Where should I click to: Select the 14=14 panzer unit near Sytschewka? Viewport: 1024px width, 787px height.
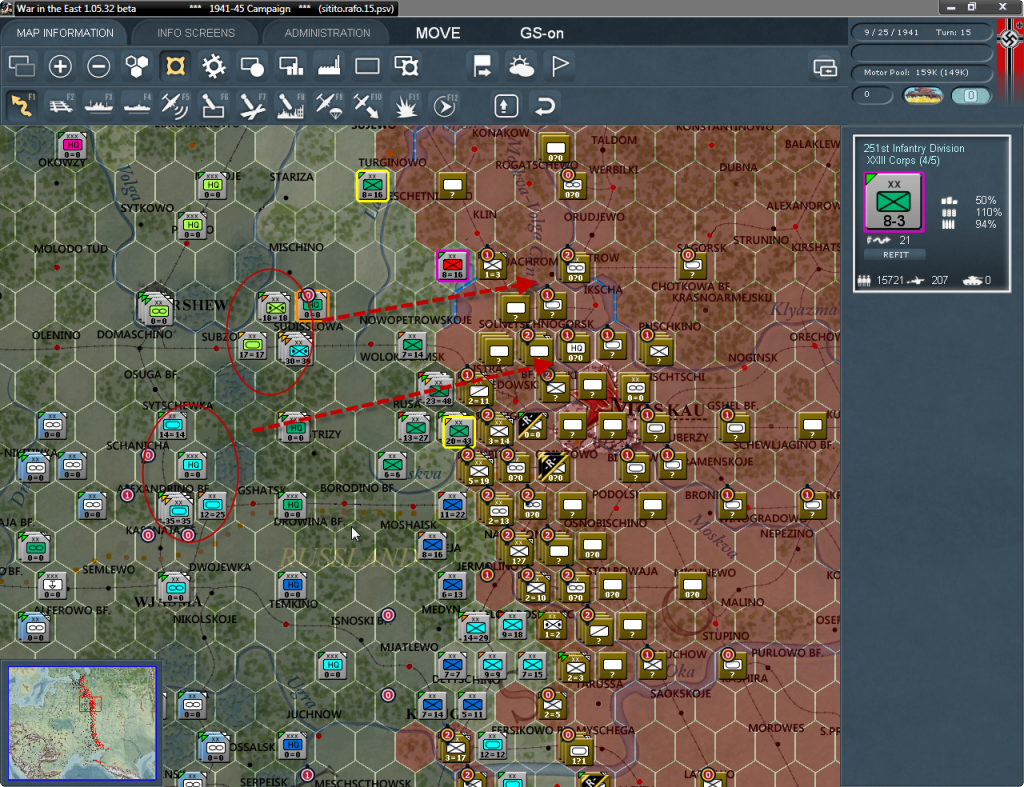click(172, 426)
